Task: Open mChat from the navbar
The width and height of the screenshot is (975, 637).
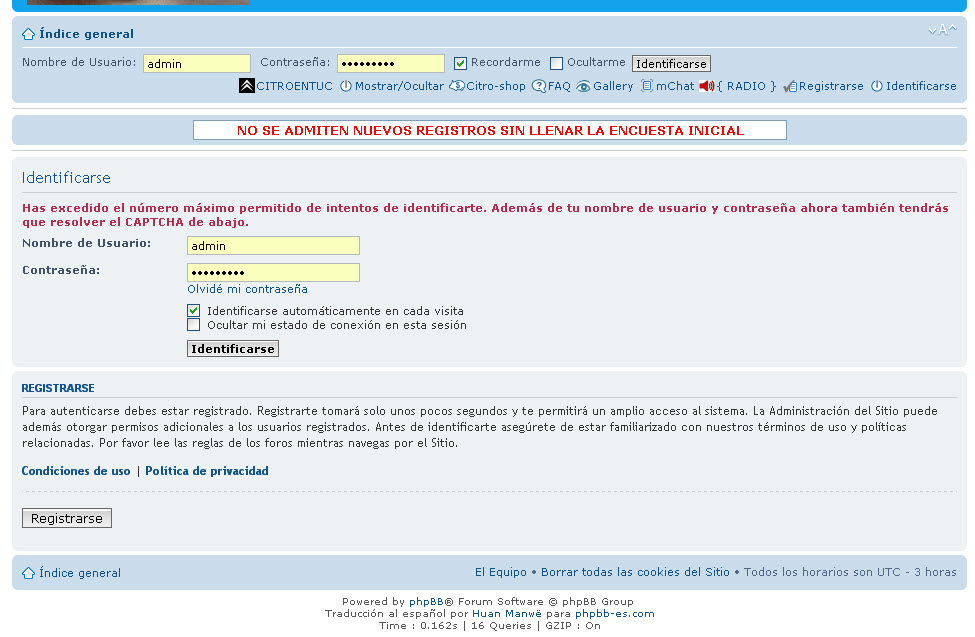Action: pyautogui.click(x=675, y=86)
